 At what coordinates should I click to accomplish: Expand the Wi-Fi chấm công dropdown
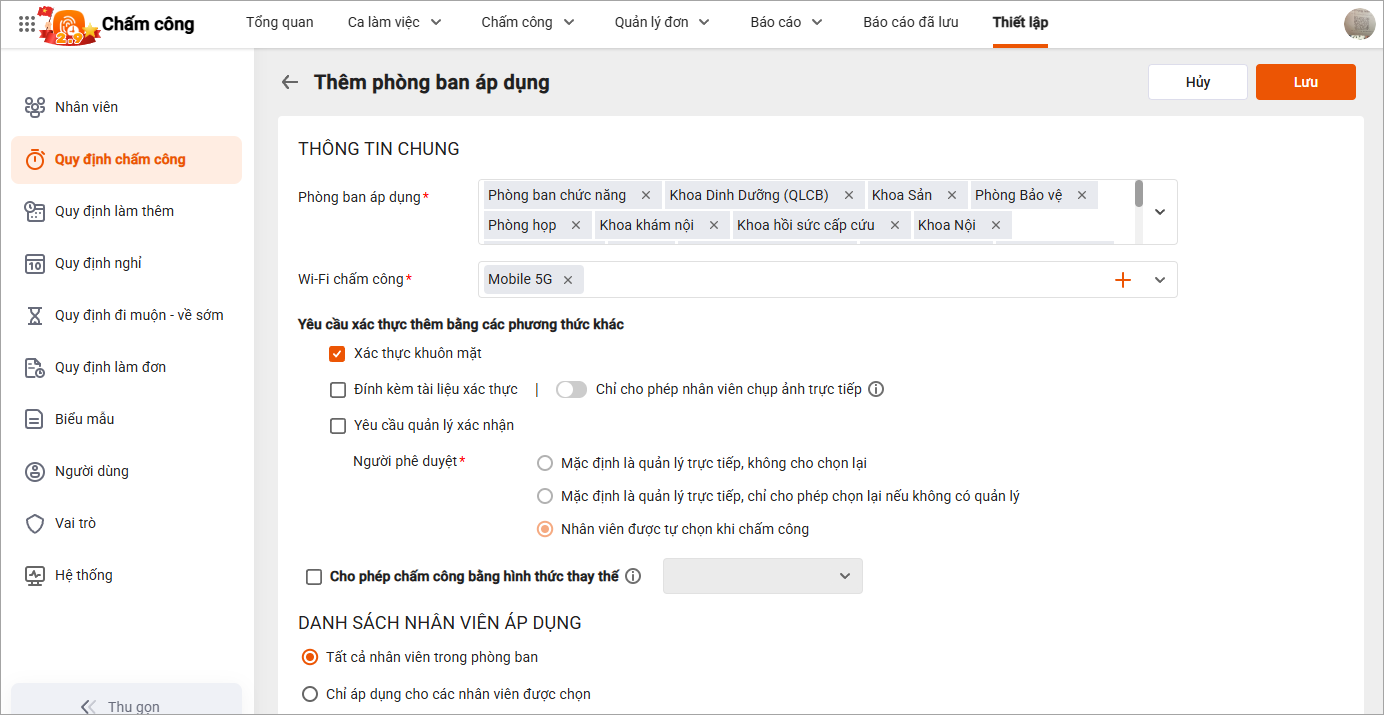[1160, 280]
